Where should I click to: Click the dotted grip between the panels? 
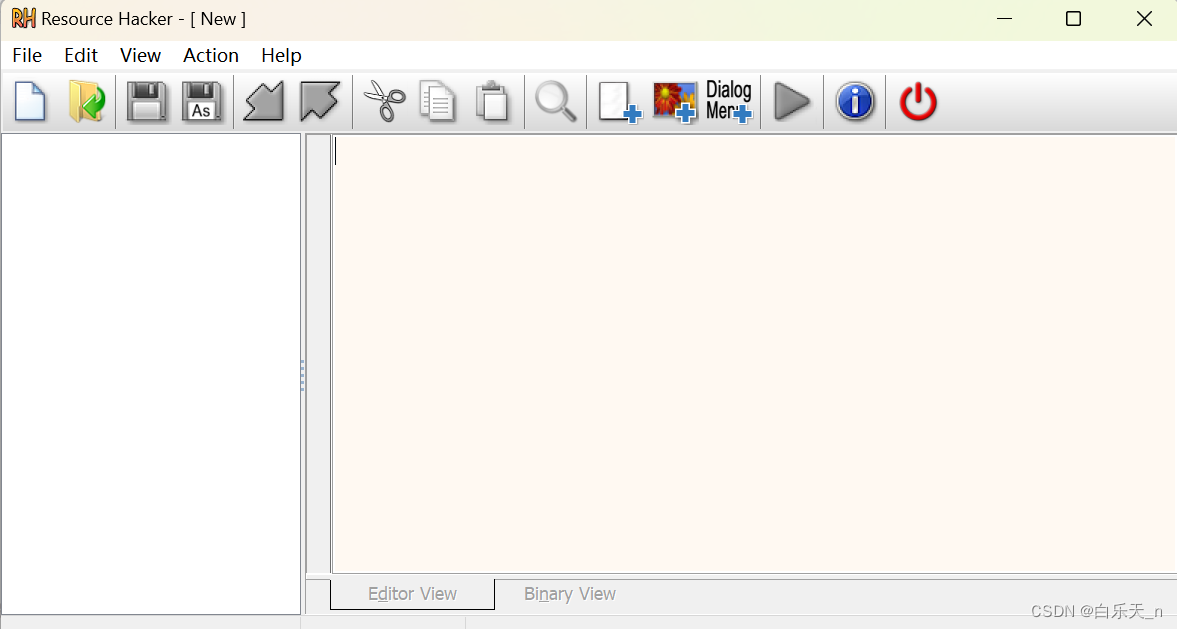303,375
